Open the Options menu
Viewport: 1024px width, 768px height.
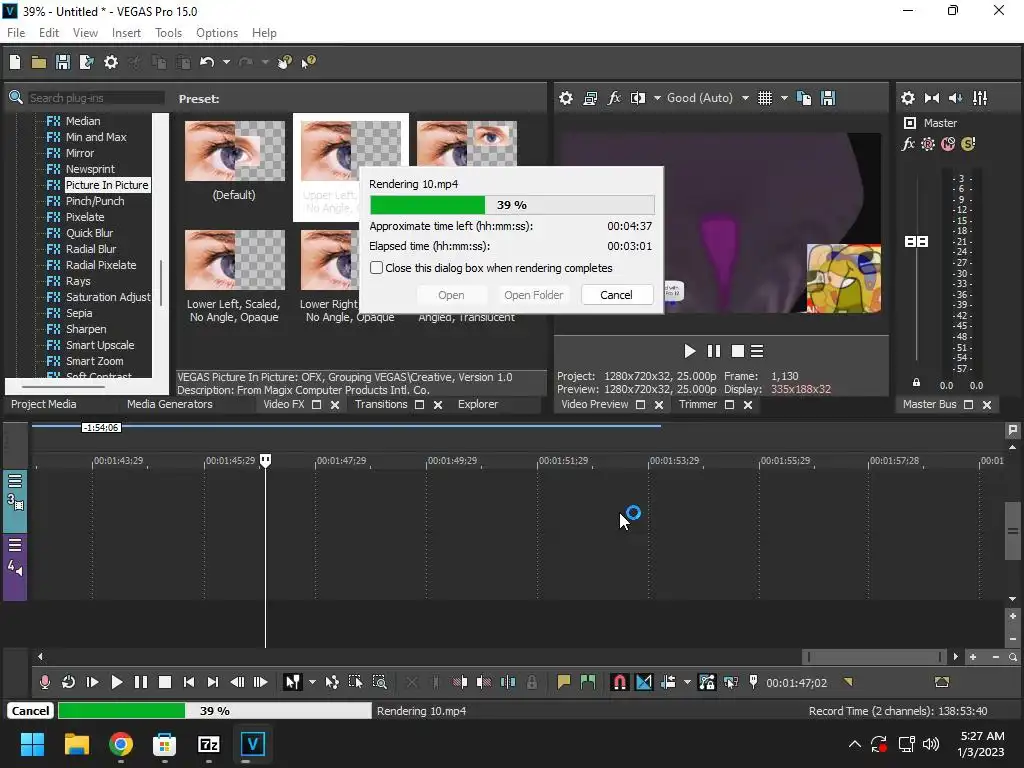pos(217,33)
